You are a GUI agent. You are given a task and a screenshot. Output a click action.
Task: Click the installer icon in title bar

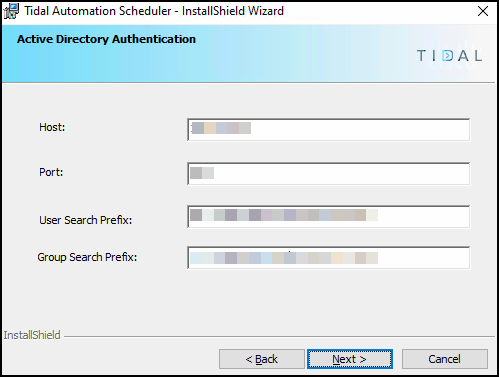11,11
